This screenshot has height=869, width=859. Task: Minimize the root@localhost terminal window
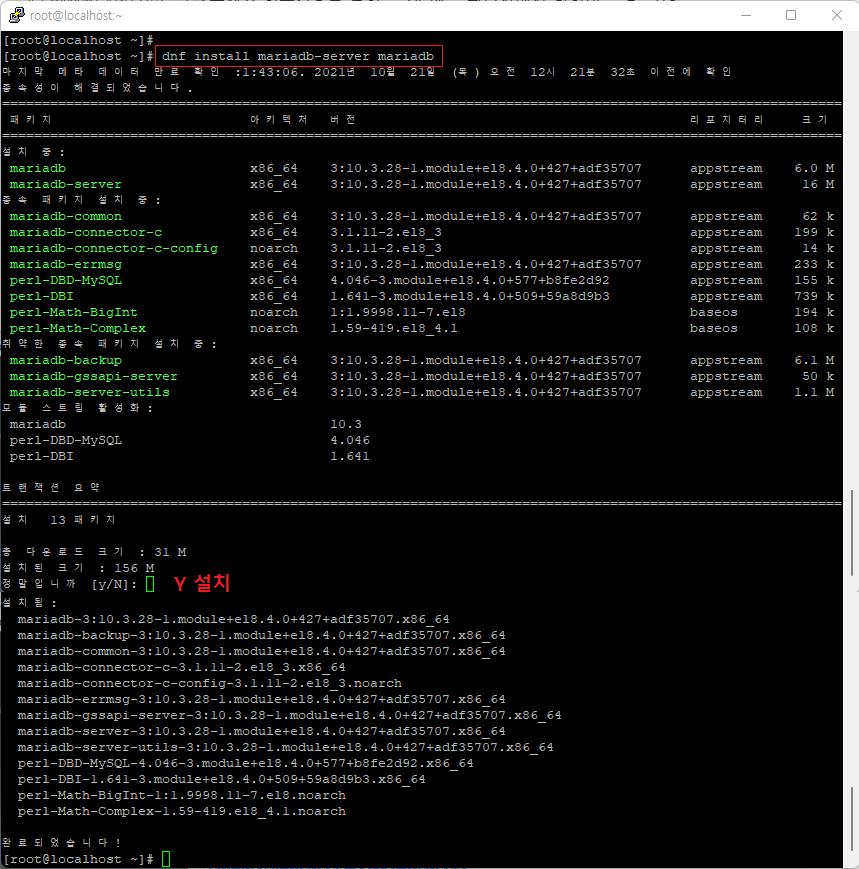tap(746, 16)
